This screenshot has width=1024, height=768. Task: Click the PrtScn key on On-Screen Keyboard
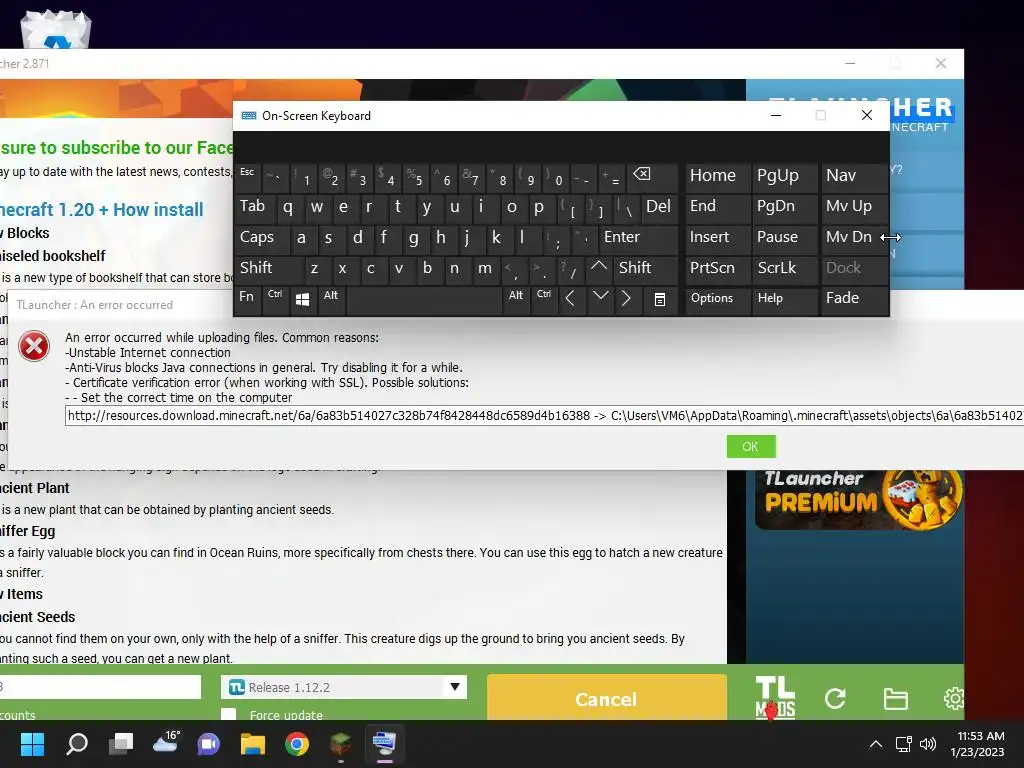[716, 268]
